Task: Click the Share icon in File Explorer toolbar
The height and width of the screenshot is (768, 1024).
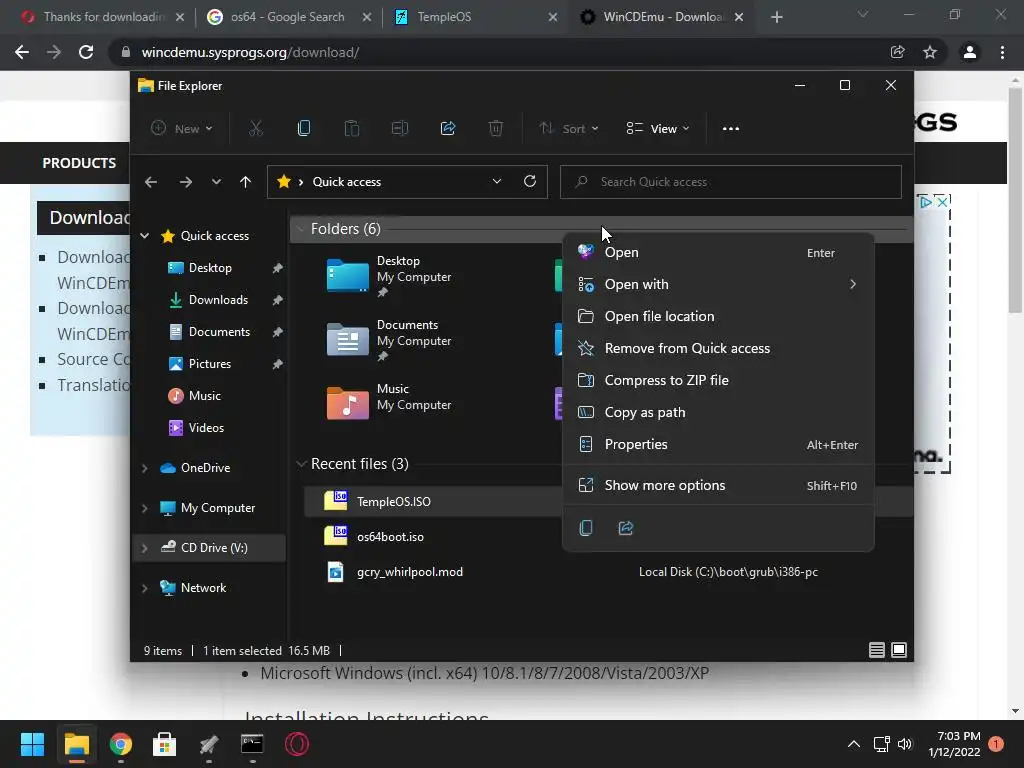Action: pos(448,129)
